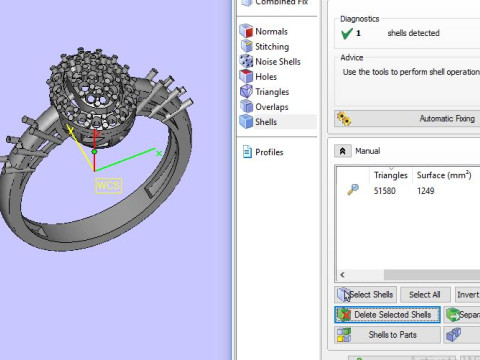
Task: Click the Select All button
Action: pos(425,295)
